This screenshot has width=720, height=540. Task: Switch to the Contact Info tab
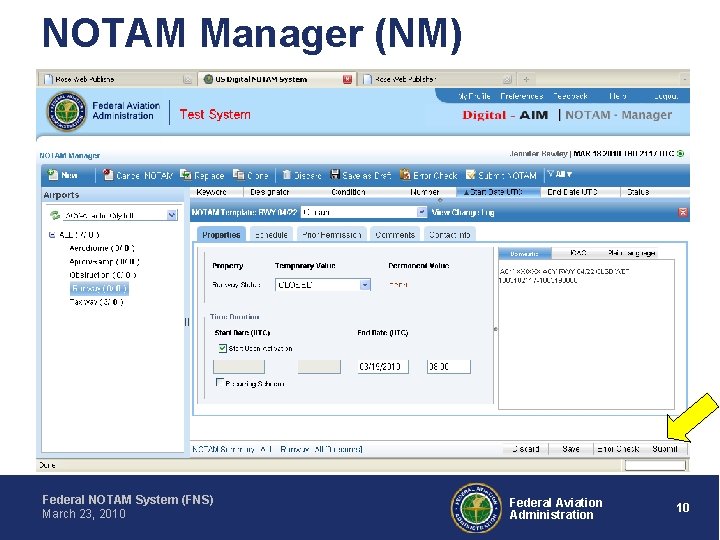pyautogui.click(x=450, y=235)
